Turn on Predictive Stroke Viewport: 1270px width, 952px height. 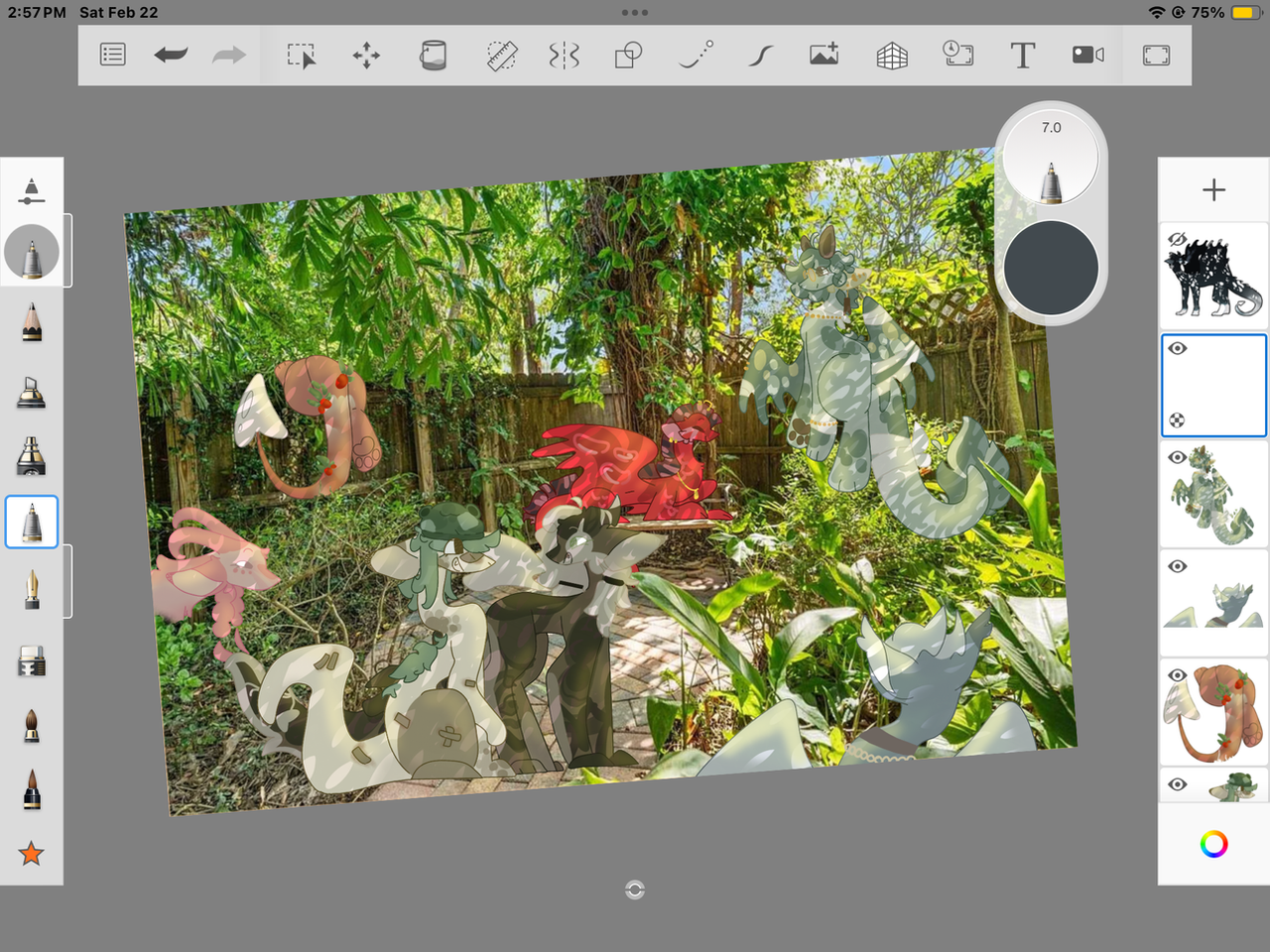coord(696,55)
